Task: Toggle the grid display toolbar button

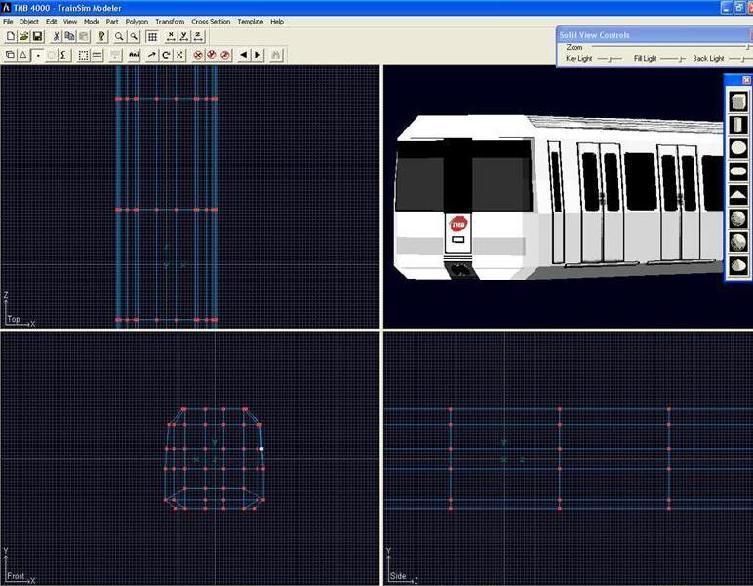Action: tap(152, 37)
